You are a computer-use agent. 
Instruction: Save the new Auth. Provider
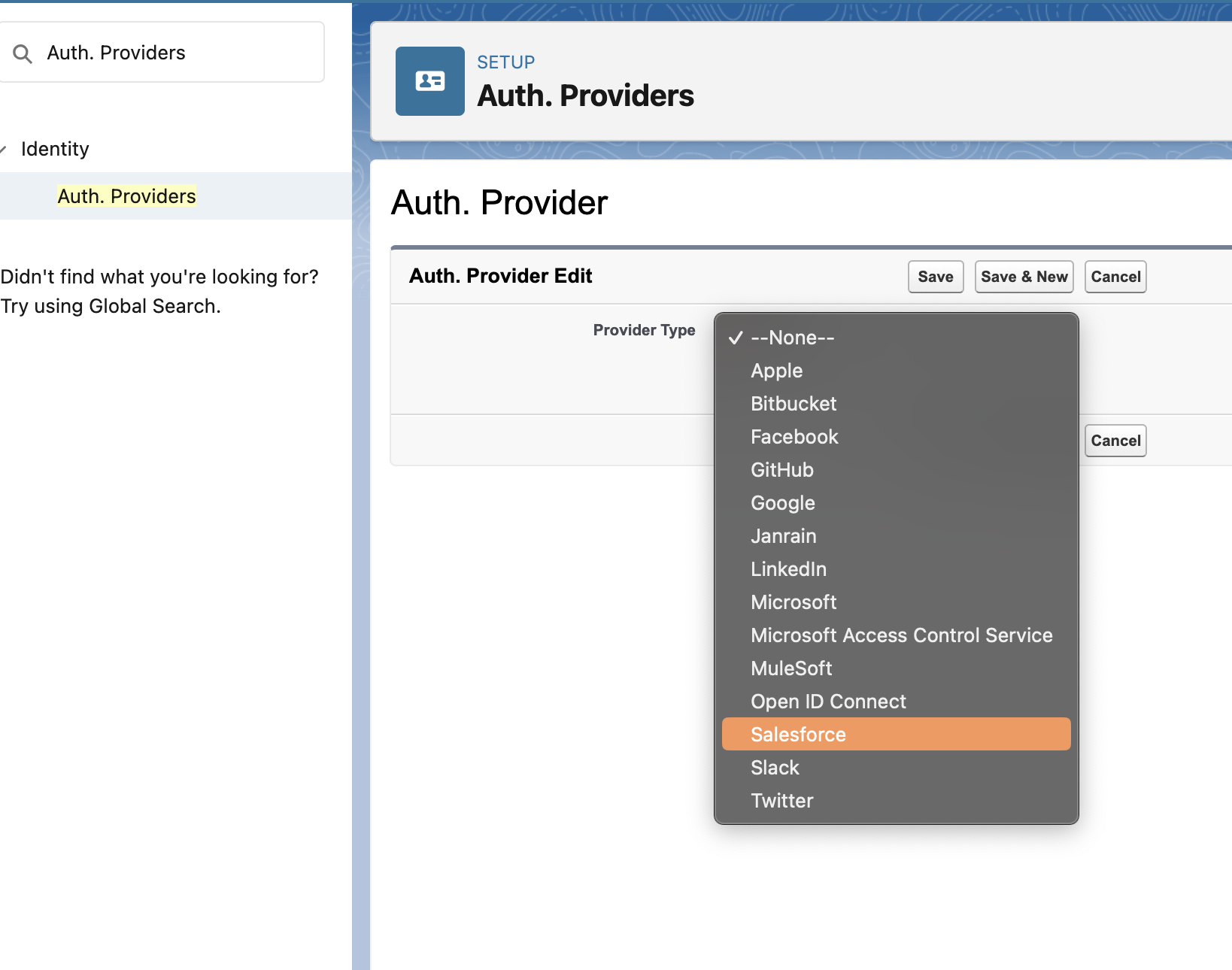click(x=935, y=276)
